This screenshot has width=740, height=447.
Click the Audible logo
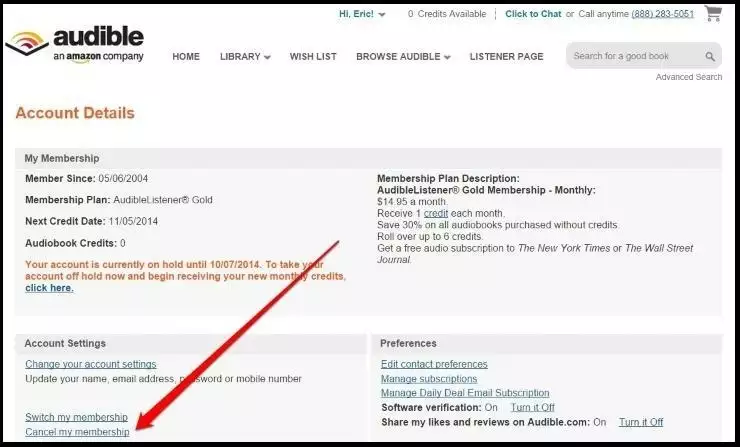tap(76, 45)
